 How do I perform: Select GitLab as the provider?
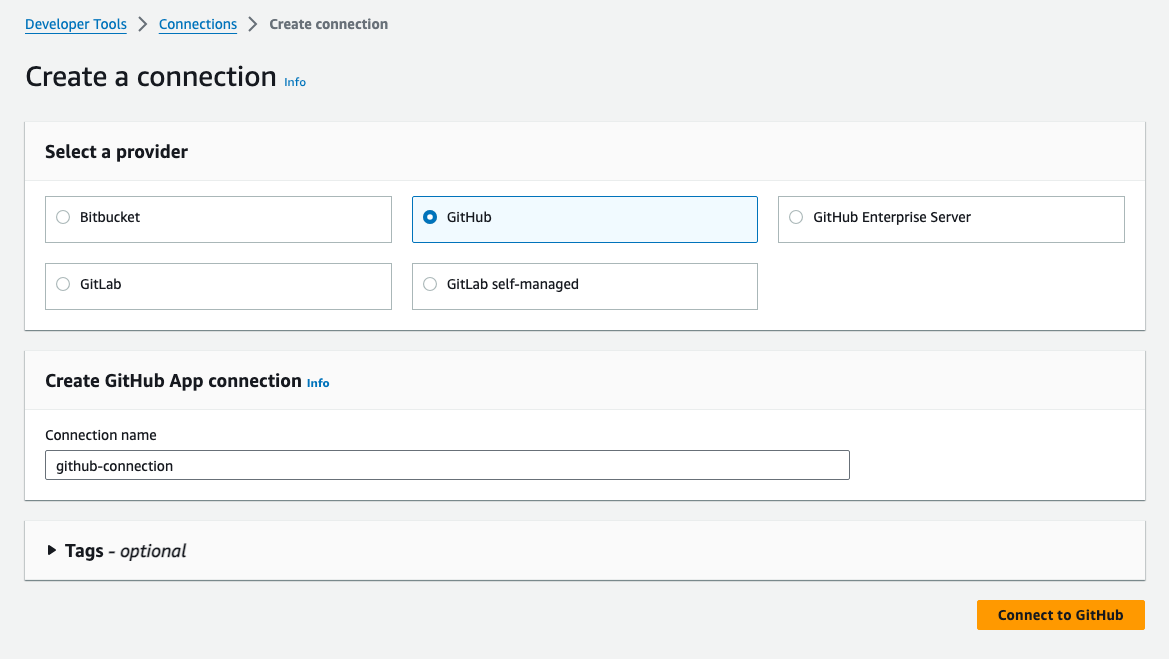pos(62,284)
